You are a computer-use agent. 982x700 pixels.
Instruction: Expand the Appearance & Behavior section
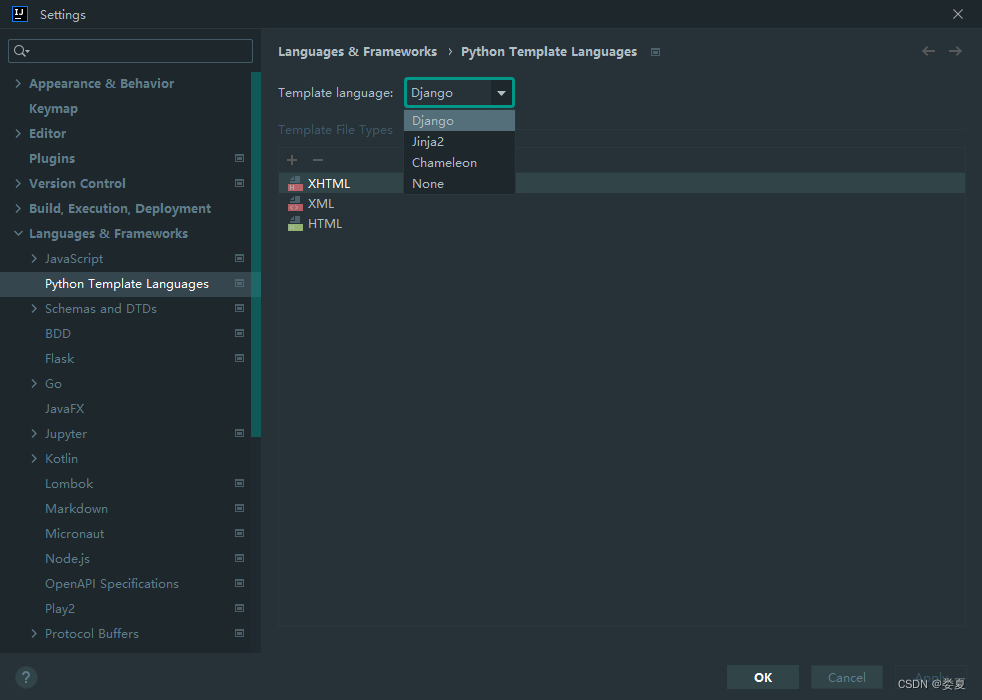click(19, 83)
